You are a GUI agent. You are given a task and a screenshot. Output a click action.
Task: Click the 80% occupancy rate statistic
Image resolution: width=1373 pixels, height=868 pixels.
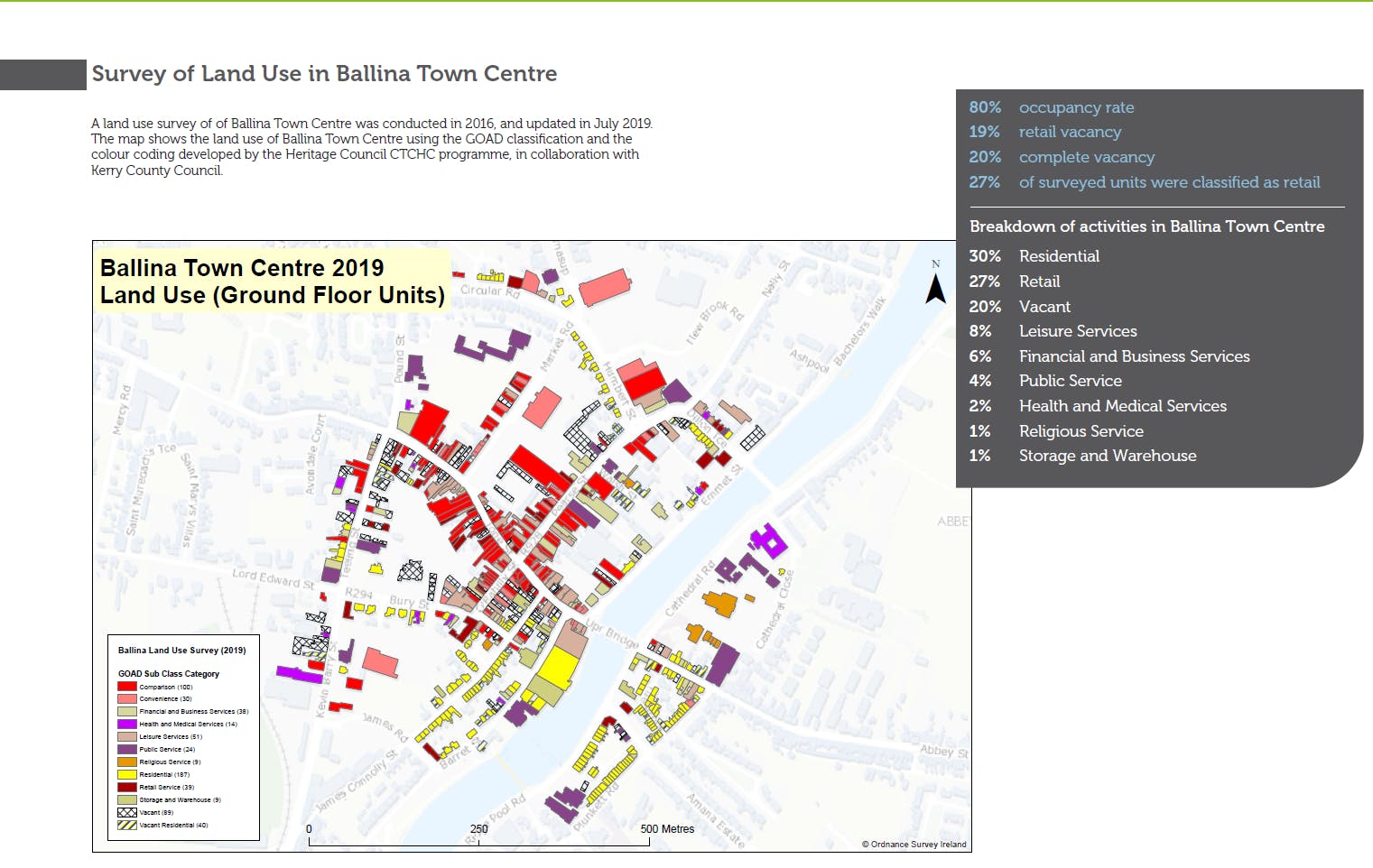1052,107
